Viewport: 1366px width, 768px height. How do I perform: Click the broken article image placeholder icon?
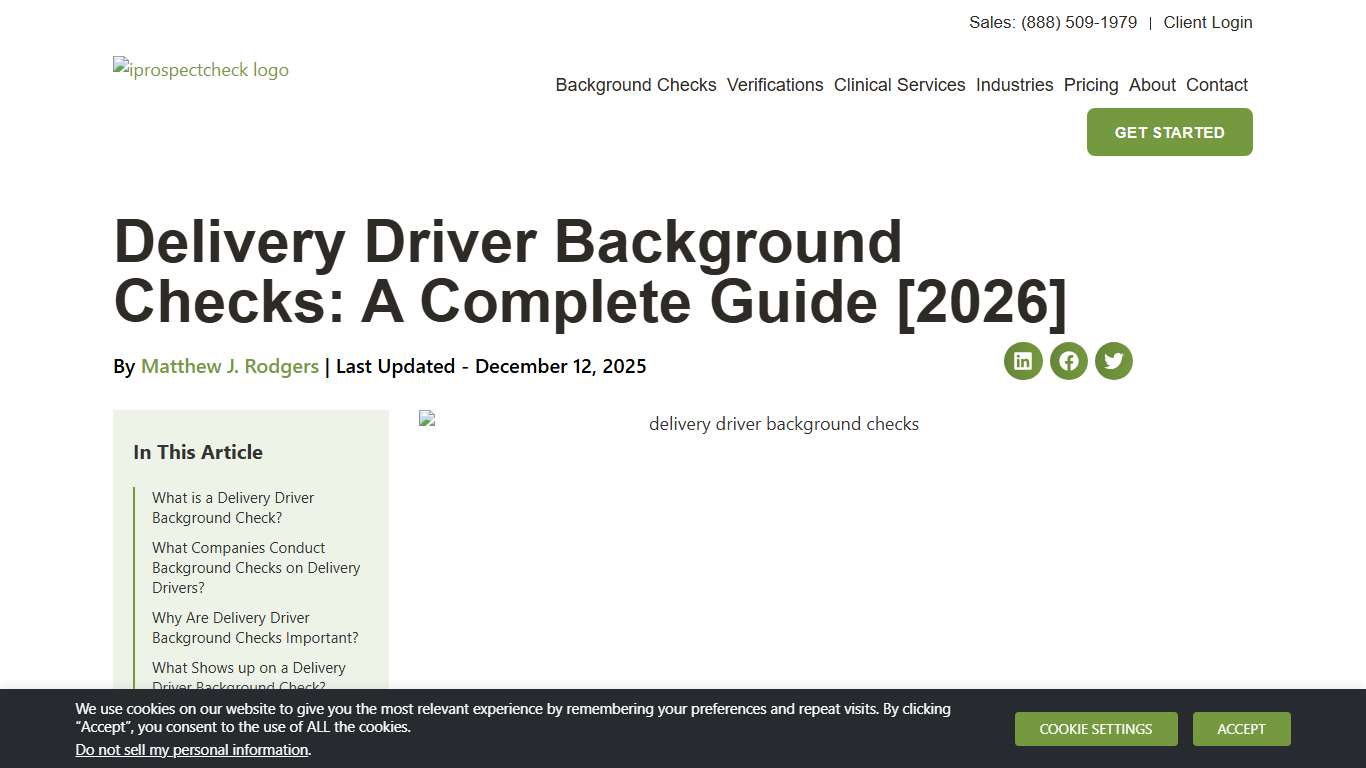click(428, 418)
